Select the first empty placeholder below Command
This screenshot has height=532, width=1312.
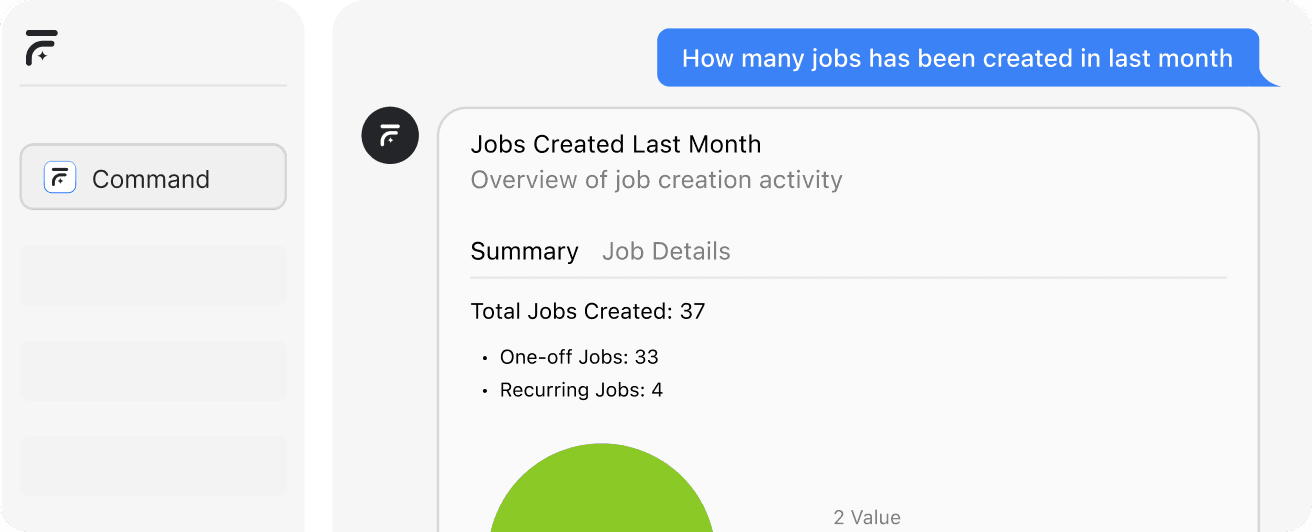[153, 275]
